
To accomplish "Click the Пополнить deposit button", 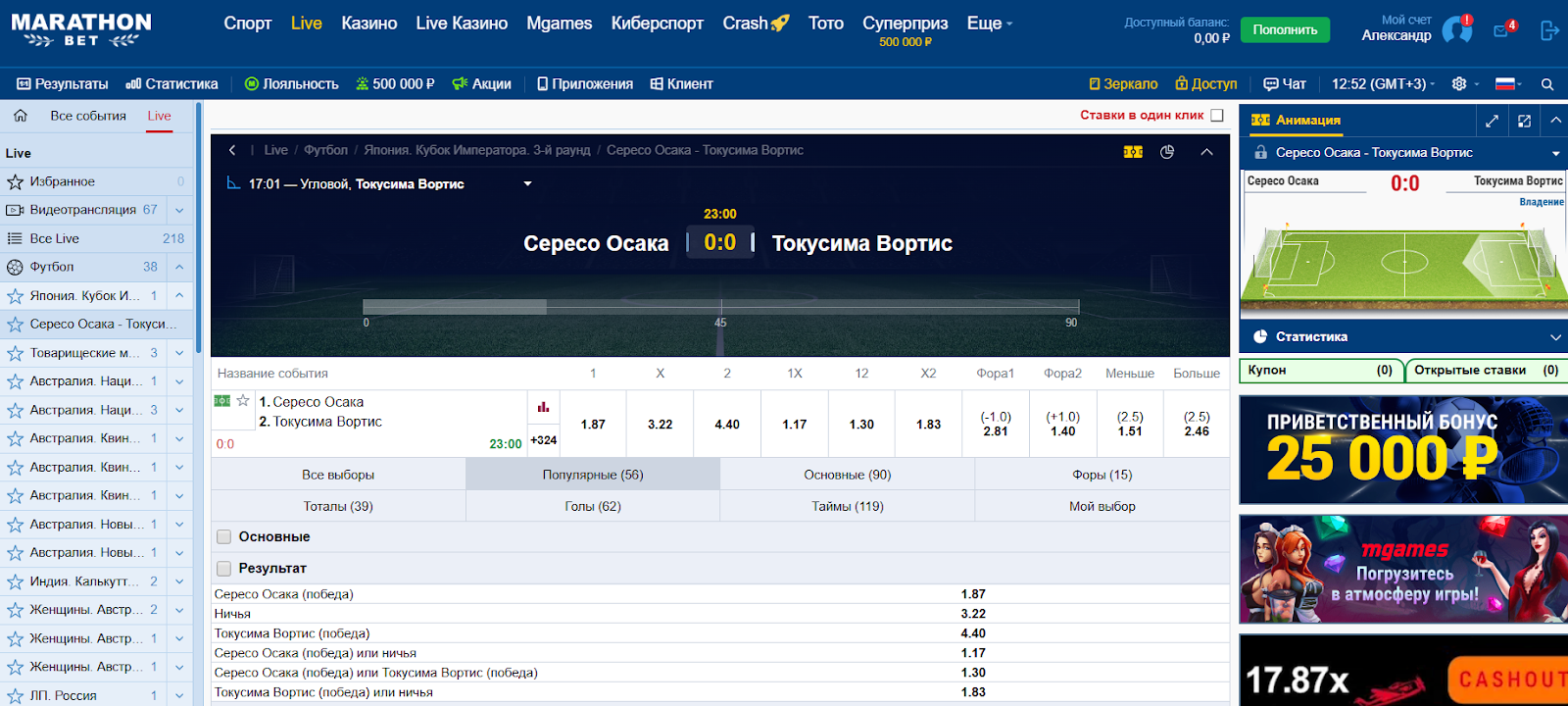I will (x=1285, y=30).
